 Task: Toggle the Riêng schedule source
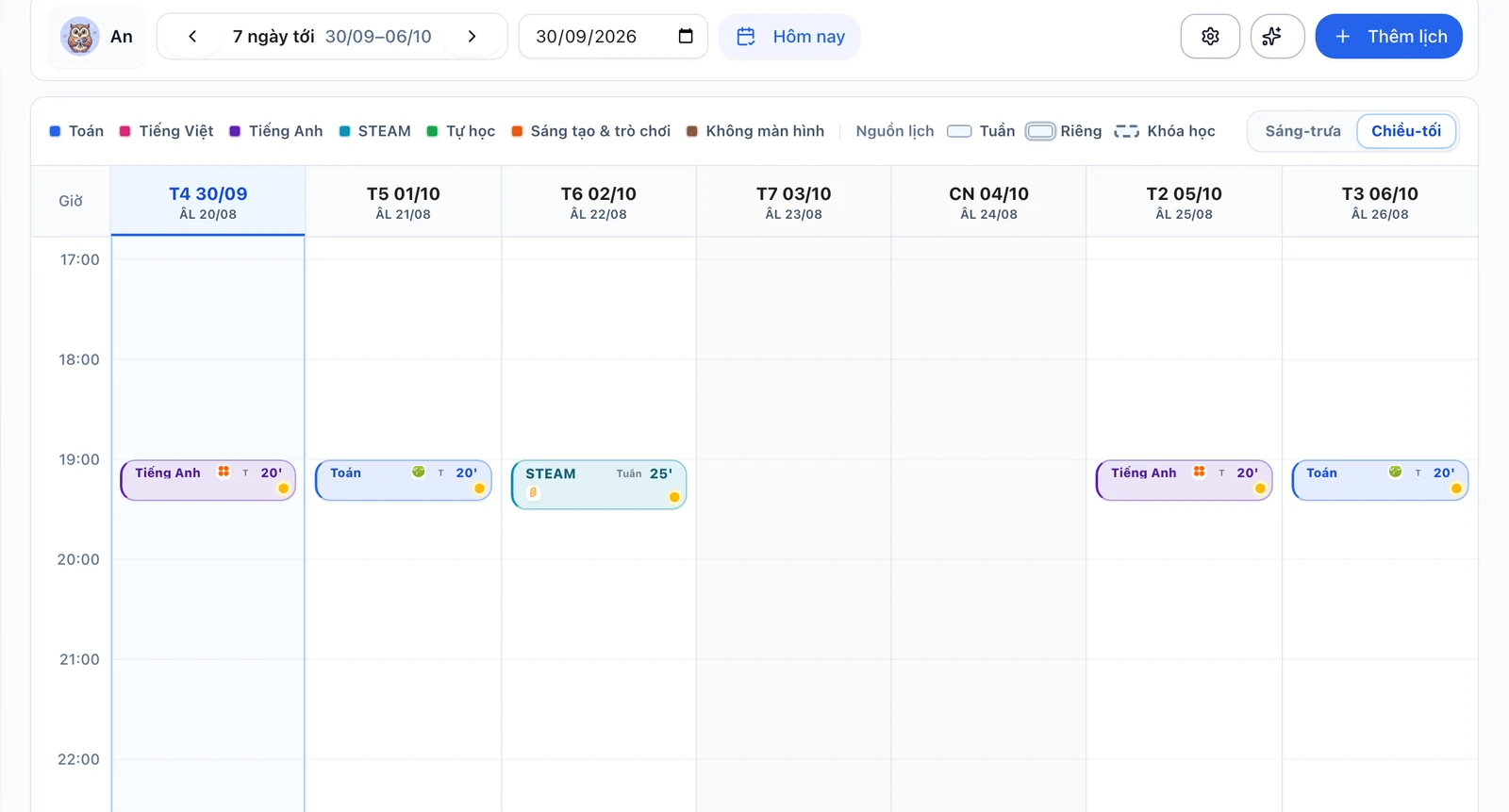[1064, 131]
